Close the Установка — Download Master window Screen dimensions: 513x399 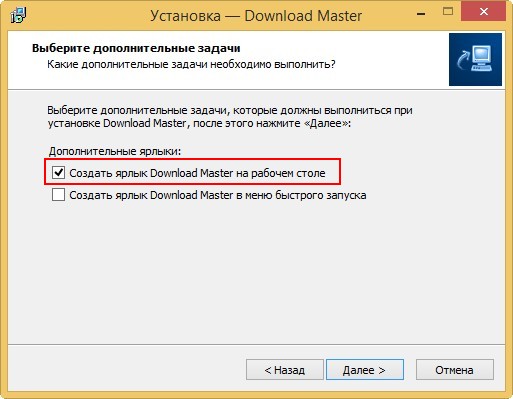[483, 12]
